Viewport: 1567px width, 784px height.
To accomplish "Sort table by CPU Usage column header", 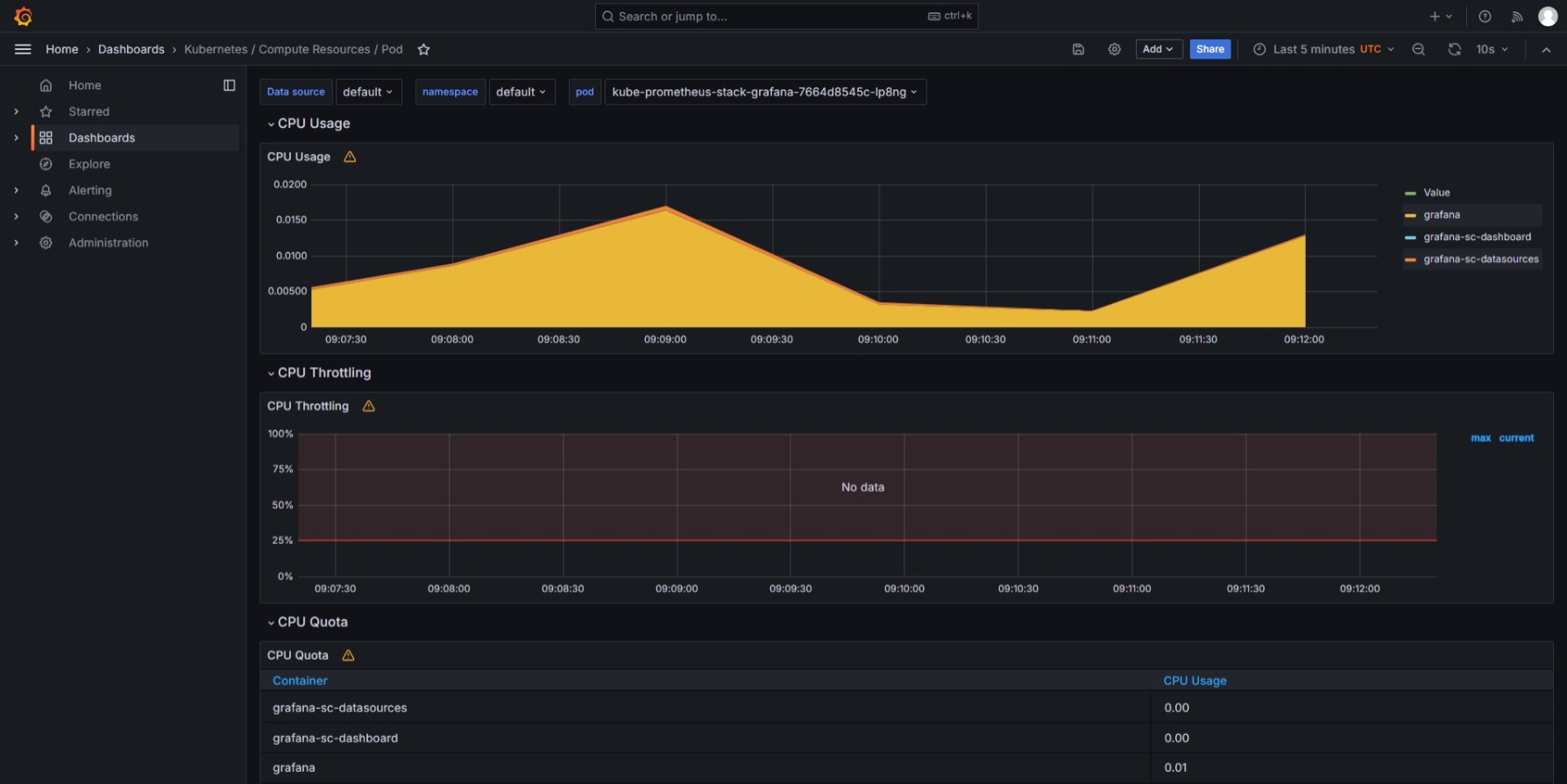I will [1195, 681].
